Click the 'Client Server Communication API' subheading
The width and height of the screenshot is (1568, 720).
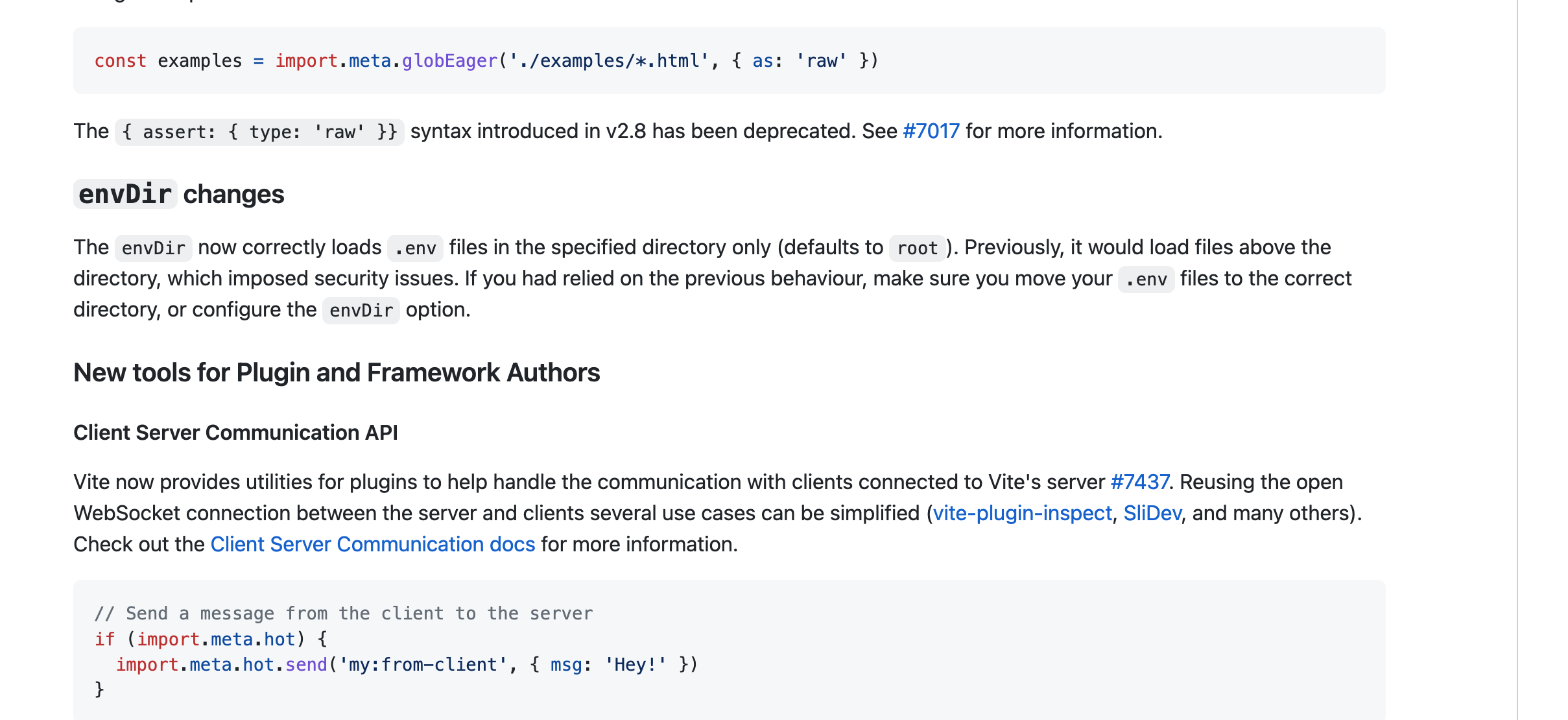(235, 433)
